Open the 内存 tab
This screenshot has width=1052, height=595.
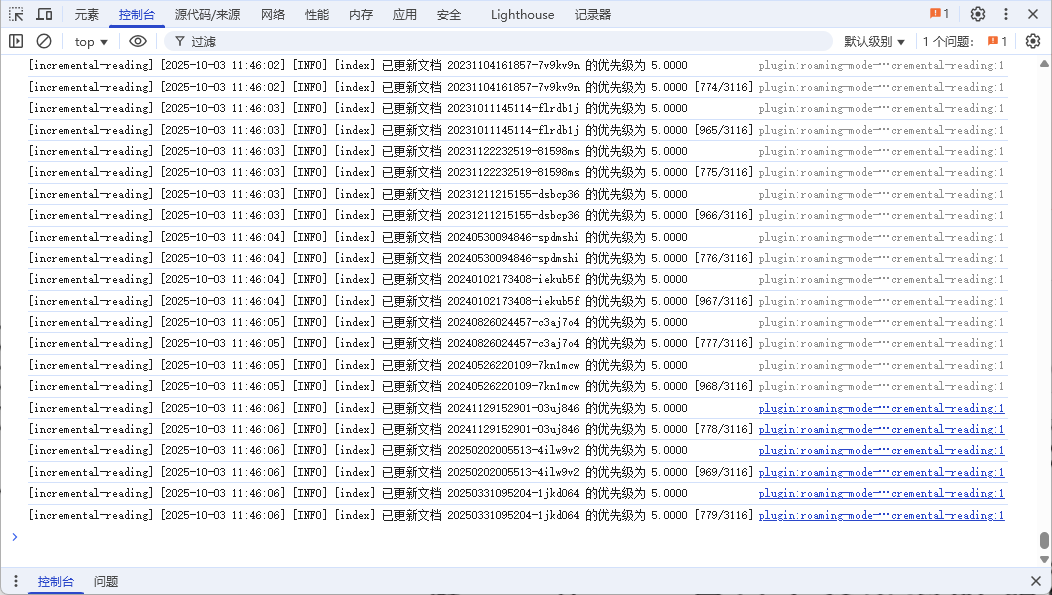(x=360, y=14)
